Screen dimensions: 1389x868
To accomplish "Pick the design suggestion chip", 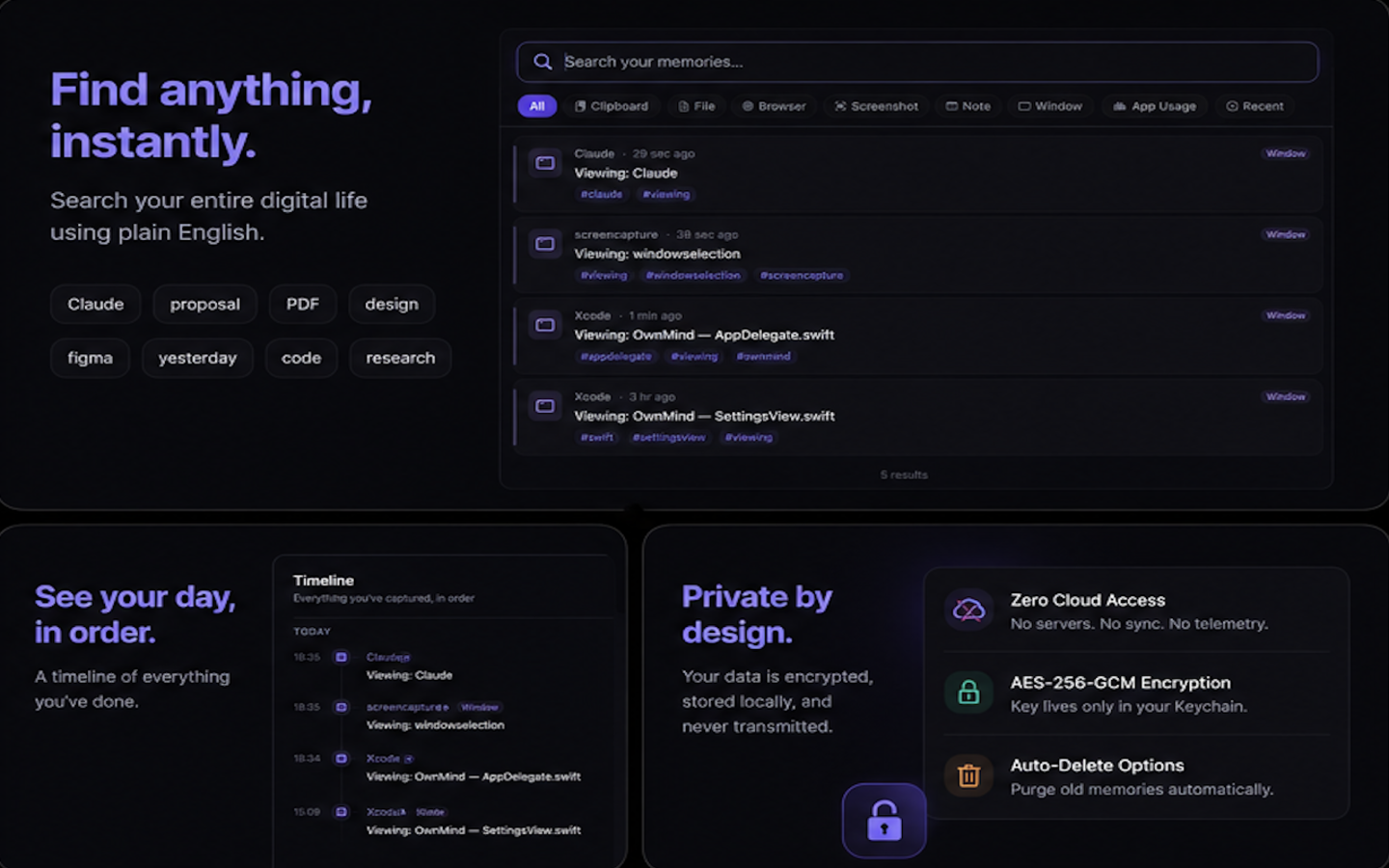I will pyautogui.click(x=392, y=304).
